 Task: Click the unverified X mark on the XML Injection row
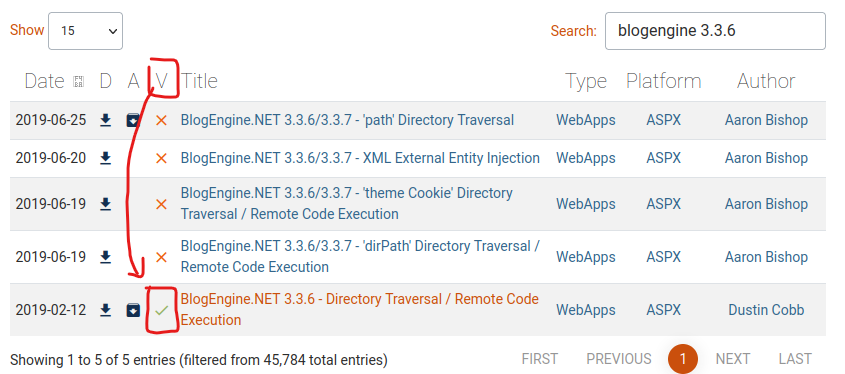(161, 158)
